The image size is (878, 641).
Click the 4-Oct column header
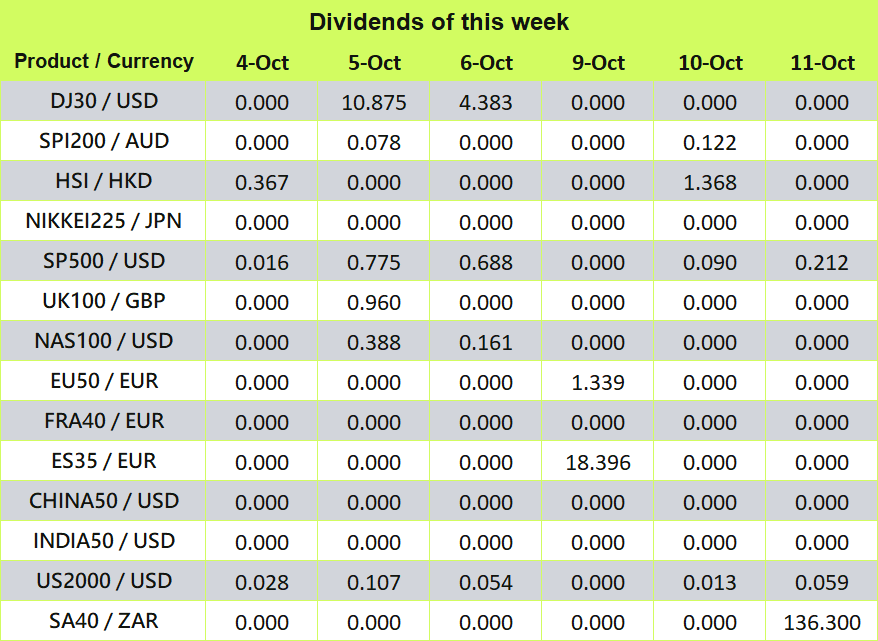tap(262, 63)
